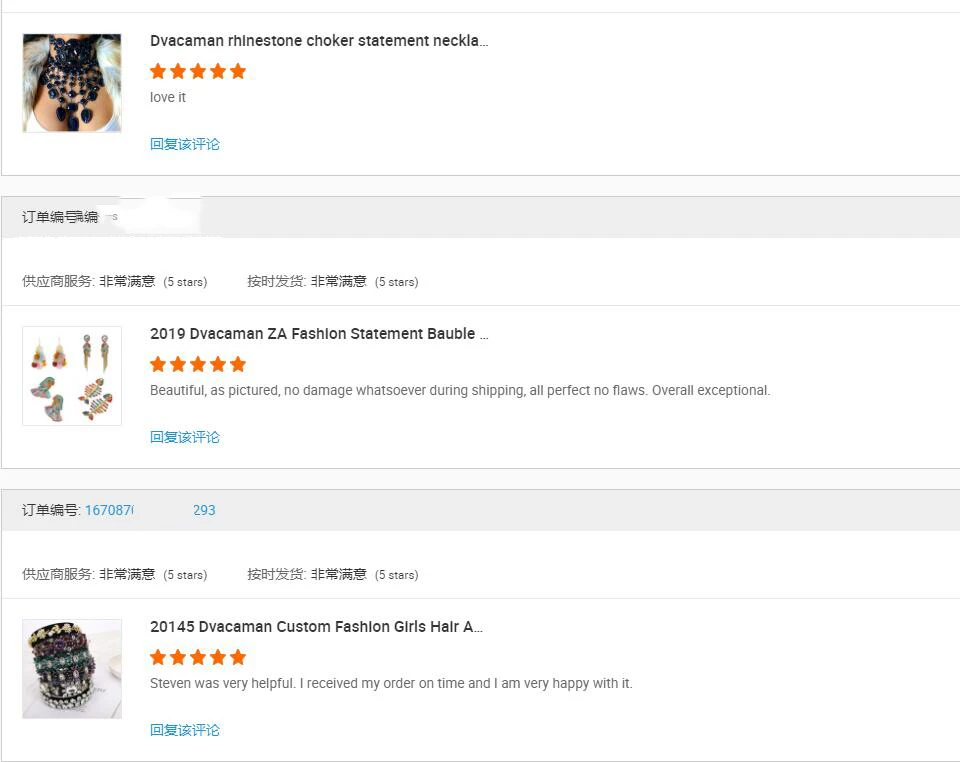Viewport: 960px width, 762px height.
Task: Reply to the 'Beautiful, as pictured' review
Action: (x=185, y=437)
